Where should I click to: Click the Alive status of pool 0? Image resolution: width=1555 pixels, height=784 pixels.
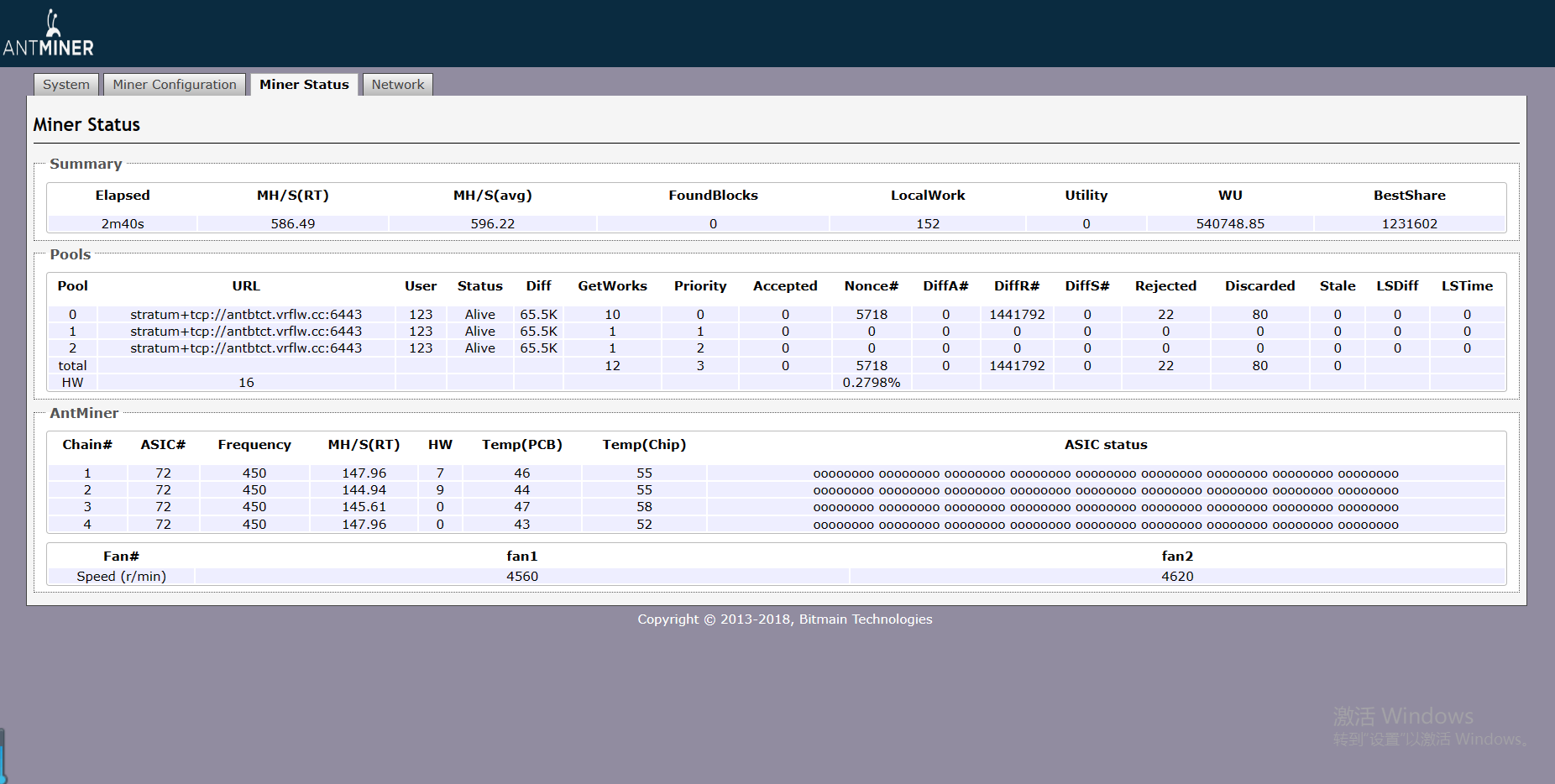pos(480,315)
